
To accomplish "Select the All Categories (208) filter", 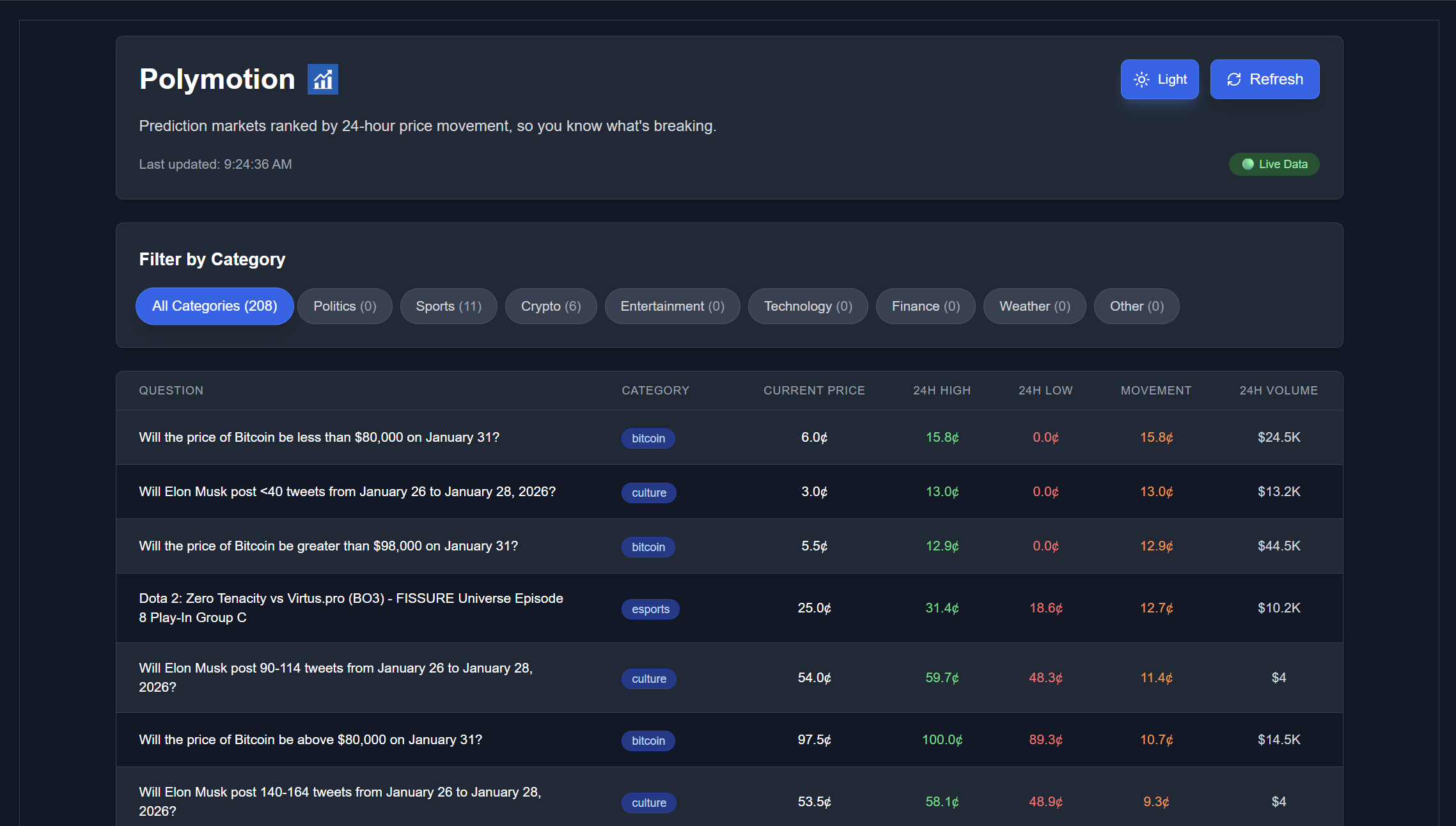I will [214, 306].
